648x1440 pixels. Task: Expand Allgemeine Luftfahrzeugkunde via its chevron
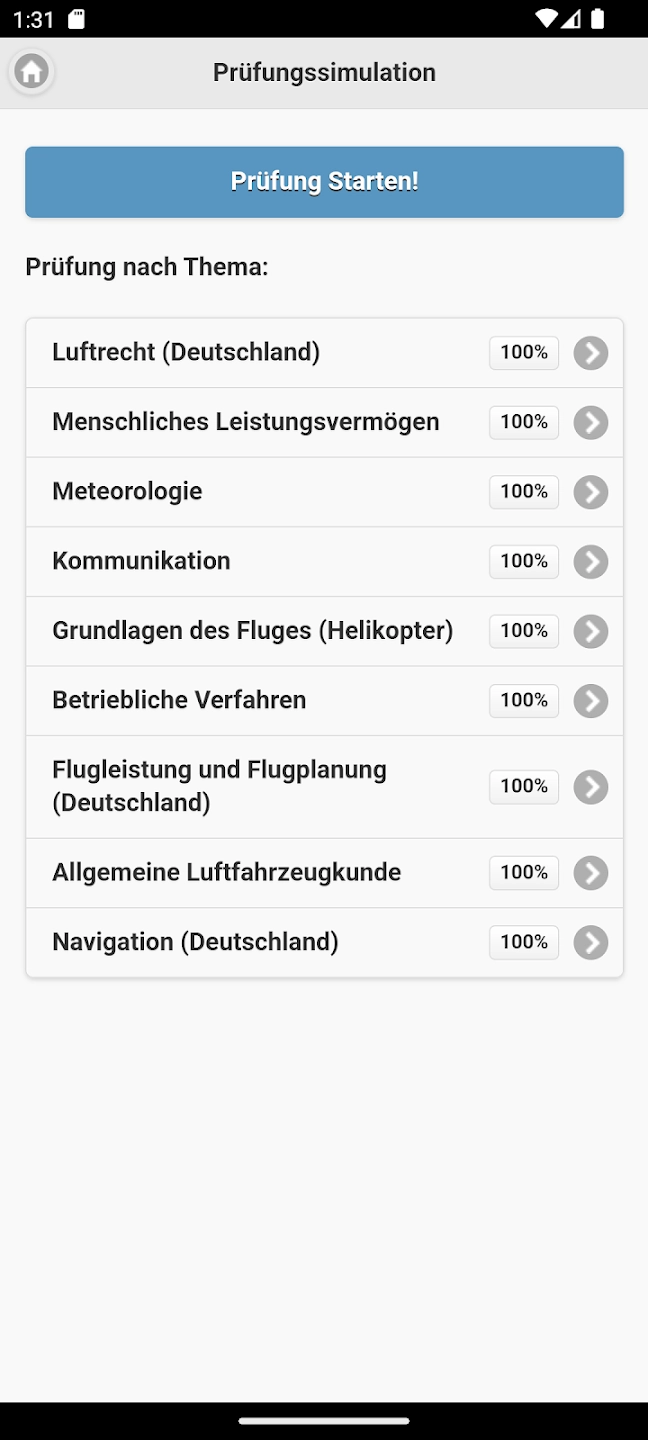[x=591, y=873]
